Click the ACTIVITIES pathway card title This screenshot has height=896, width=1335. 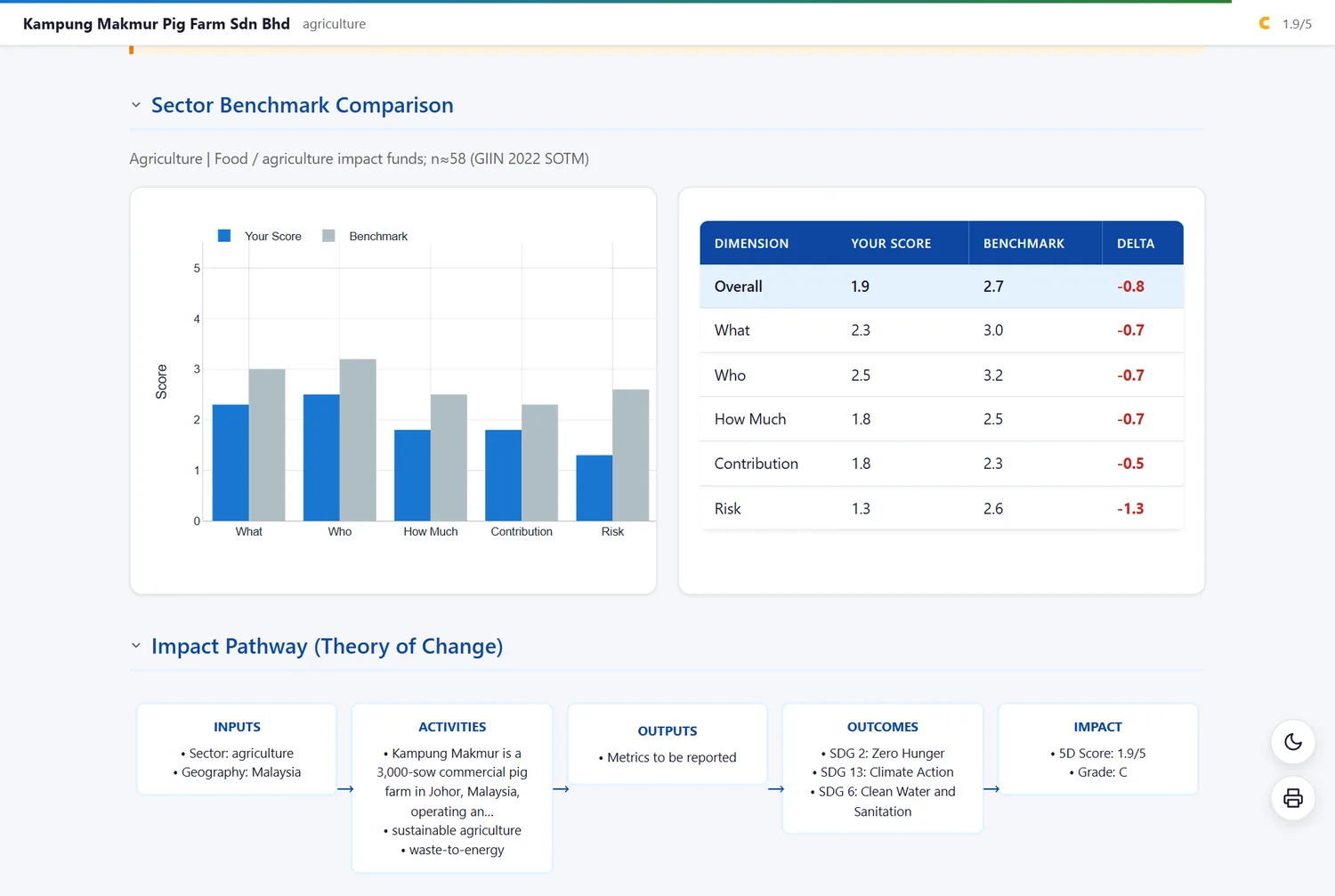pyautogui.click(x=452, y=727)
